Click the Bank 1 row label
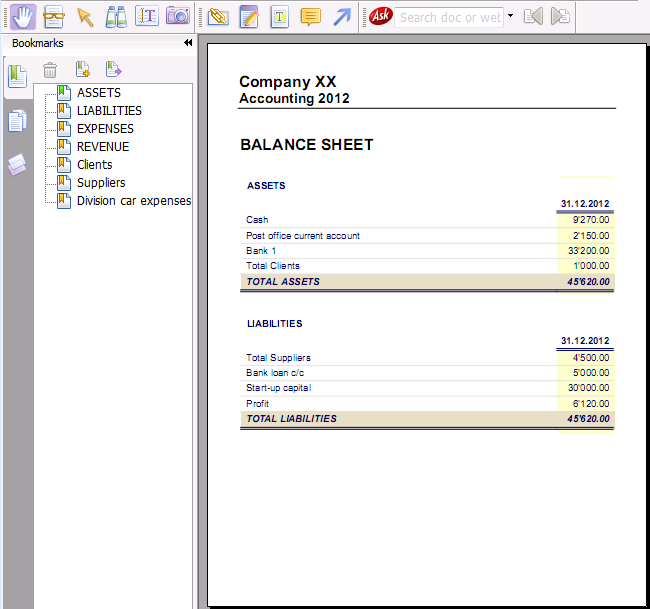 [x=261, y=251]
